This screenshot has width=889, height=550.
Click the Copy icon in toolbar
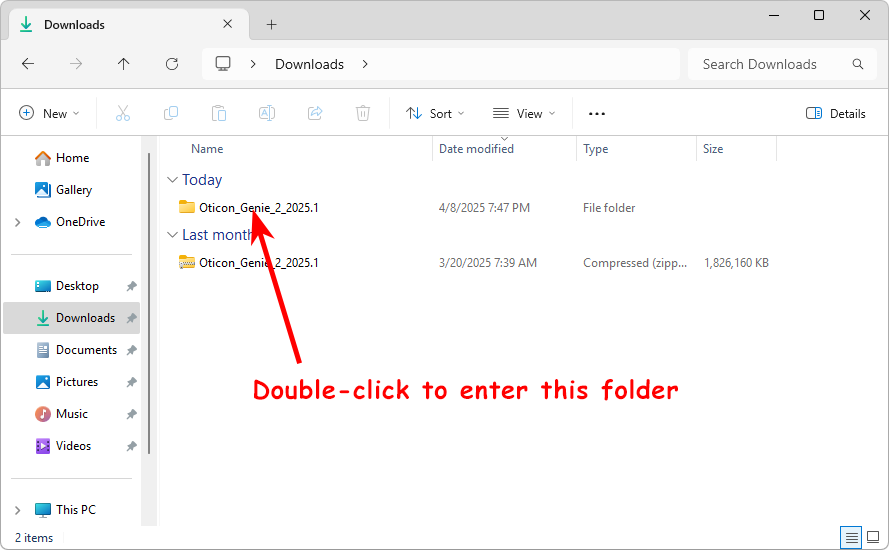[x=171, y=114]
